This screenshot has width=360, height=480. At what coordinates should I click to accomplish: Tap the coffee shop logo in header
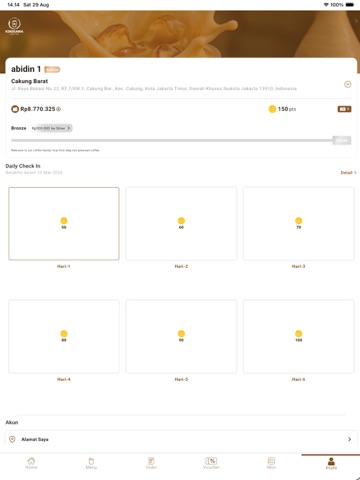point(14,26)
